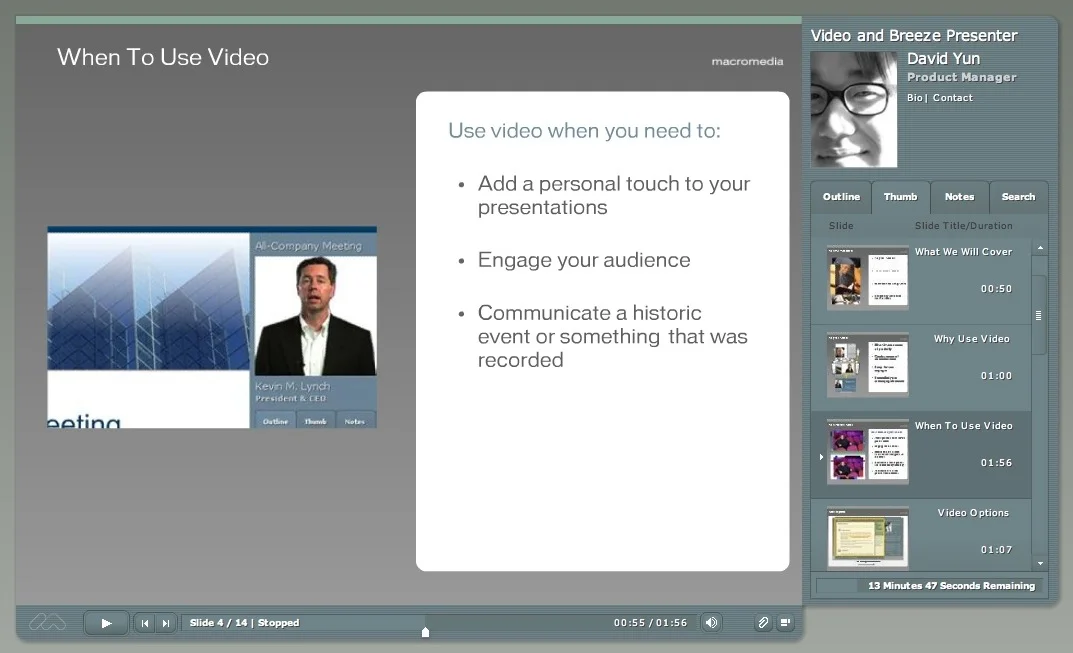Click the 'Slide Title/Duration' column header
The height and width of the screenshot is (653, 1073).
pyautogui.click(x=964, y=226)
